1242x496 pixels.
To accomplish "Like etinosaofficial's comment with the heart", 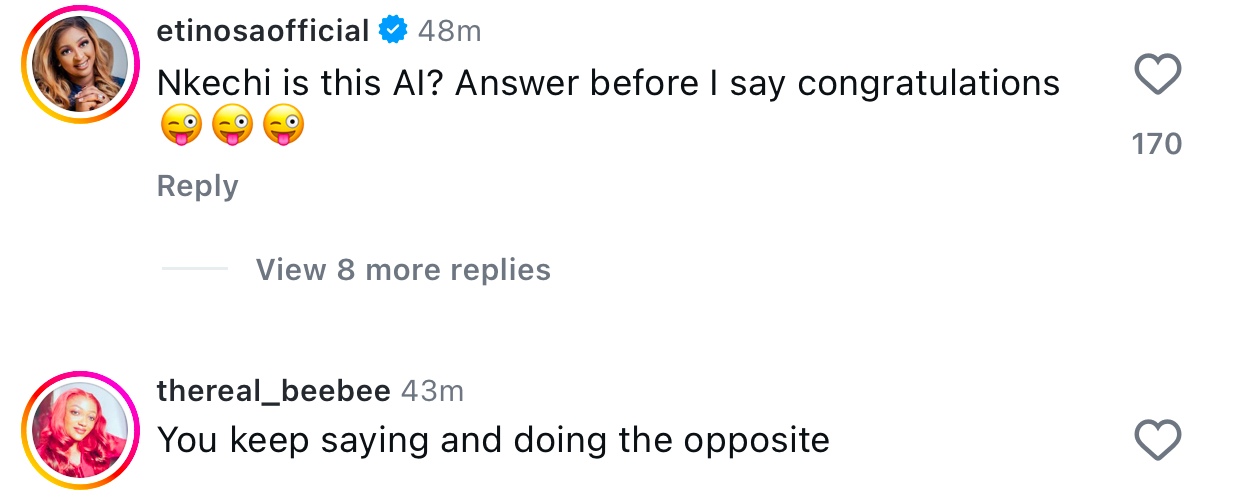I will click(x=1159, y=75).
